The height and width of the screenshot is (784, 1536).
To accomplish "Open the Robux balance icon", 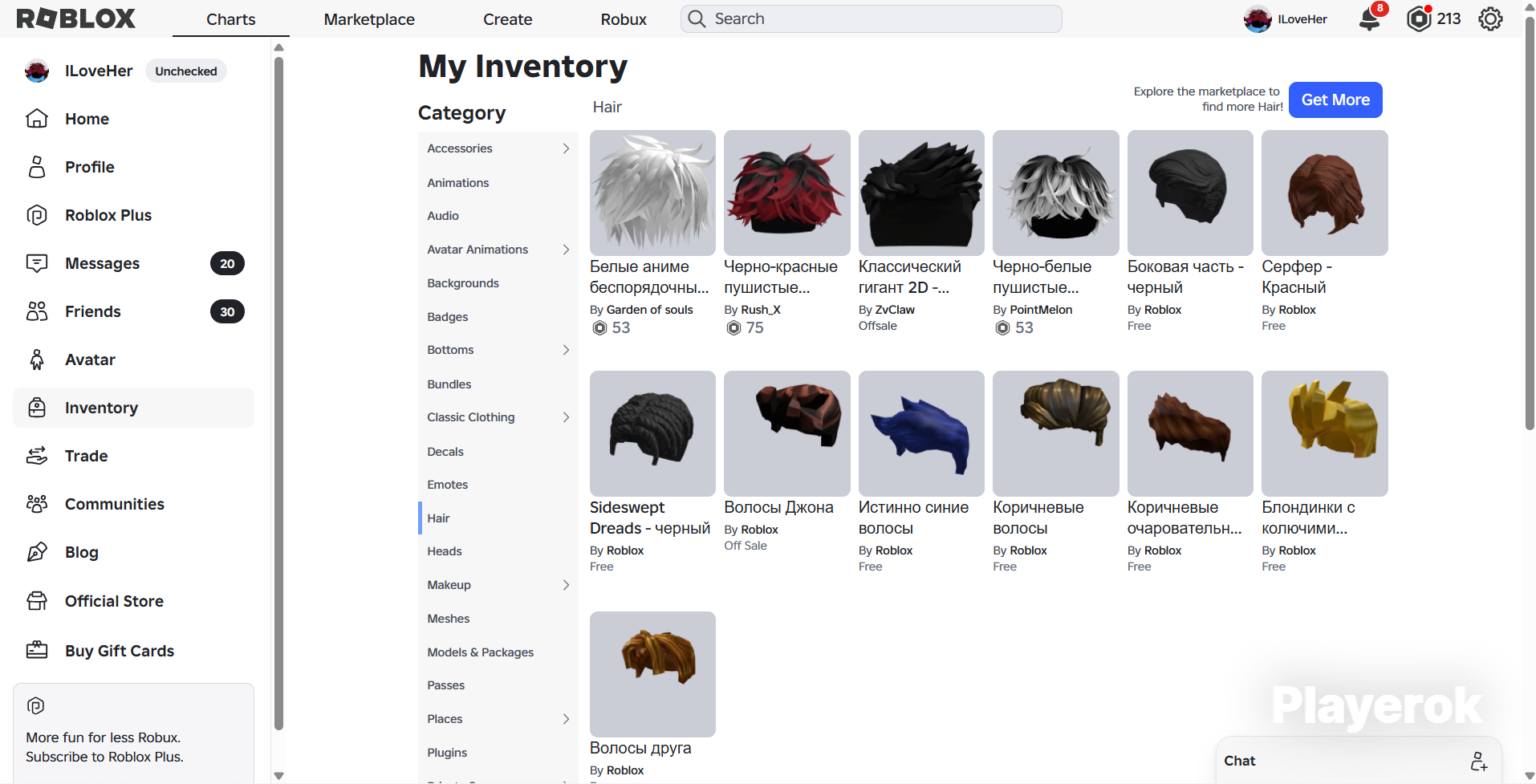I will 1419,18.
